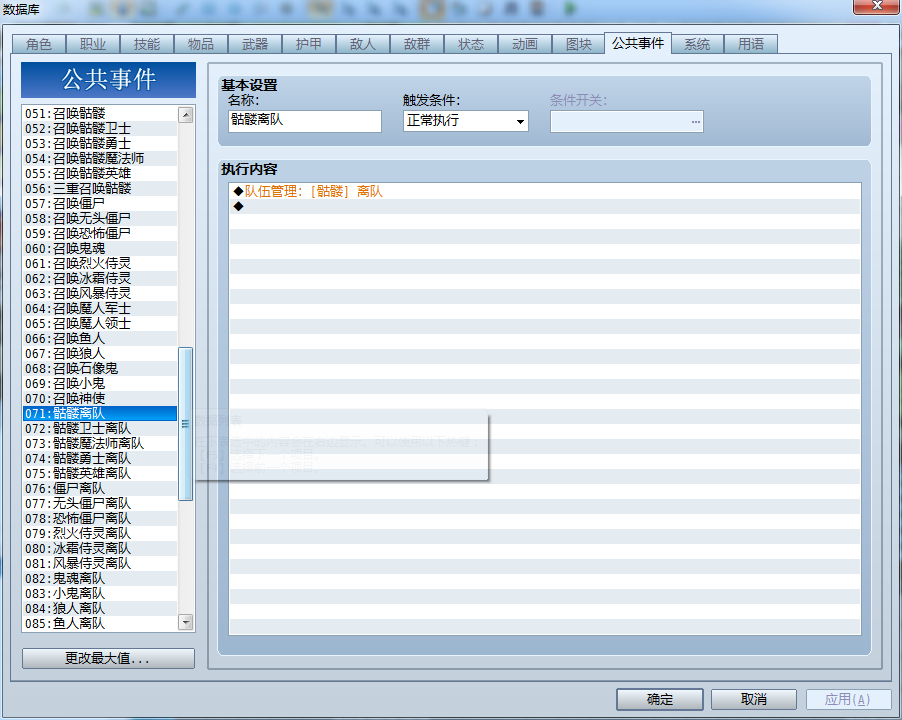Image resolution: width=902 pixels, height=720 pixels.
Task: Switch to the 职业 tab
Action: coord(93,44)
